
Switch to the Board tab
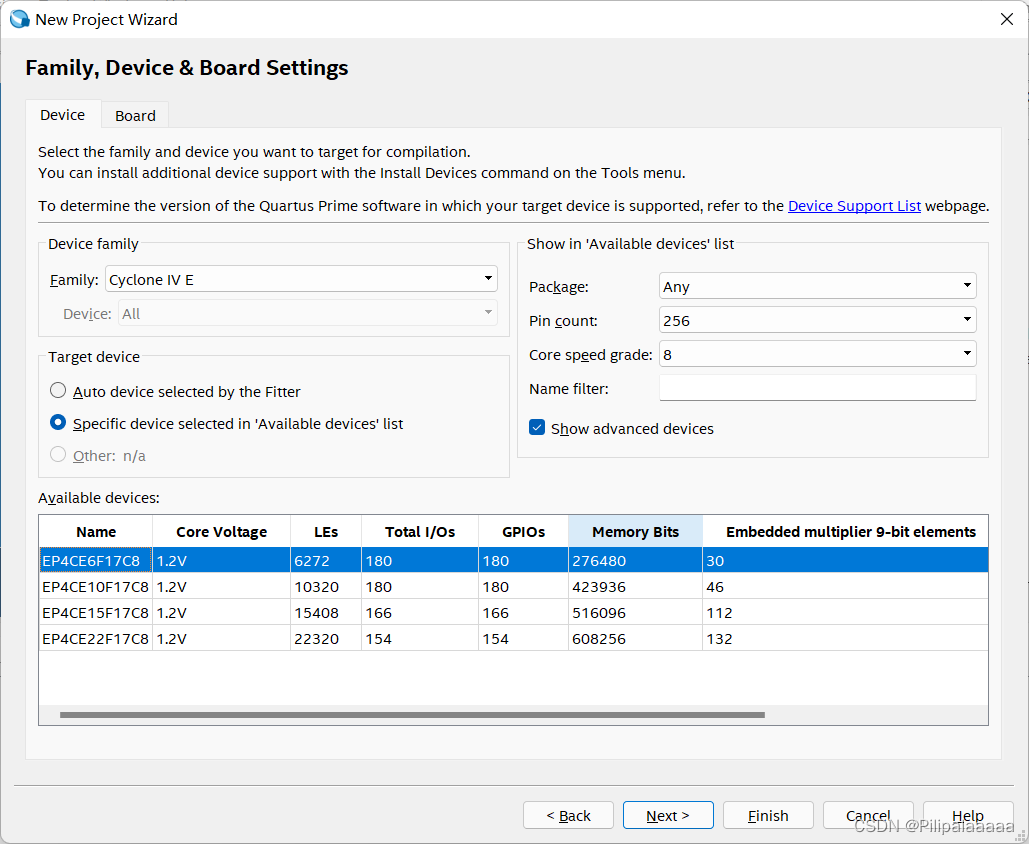tap(135, 115)
